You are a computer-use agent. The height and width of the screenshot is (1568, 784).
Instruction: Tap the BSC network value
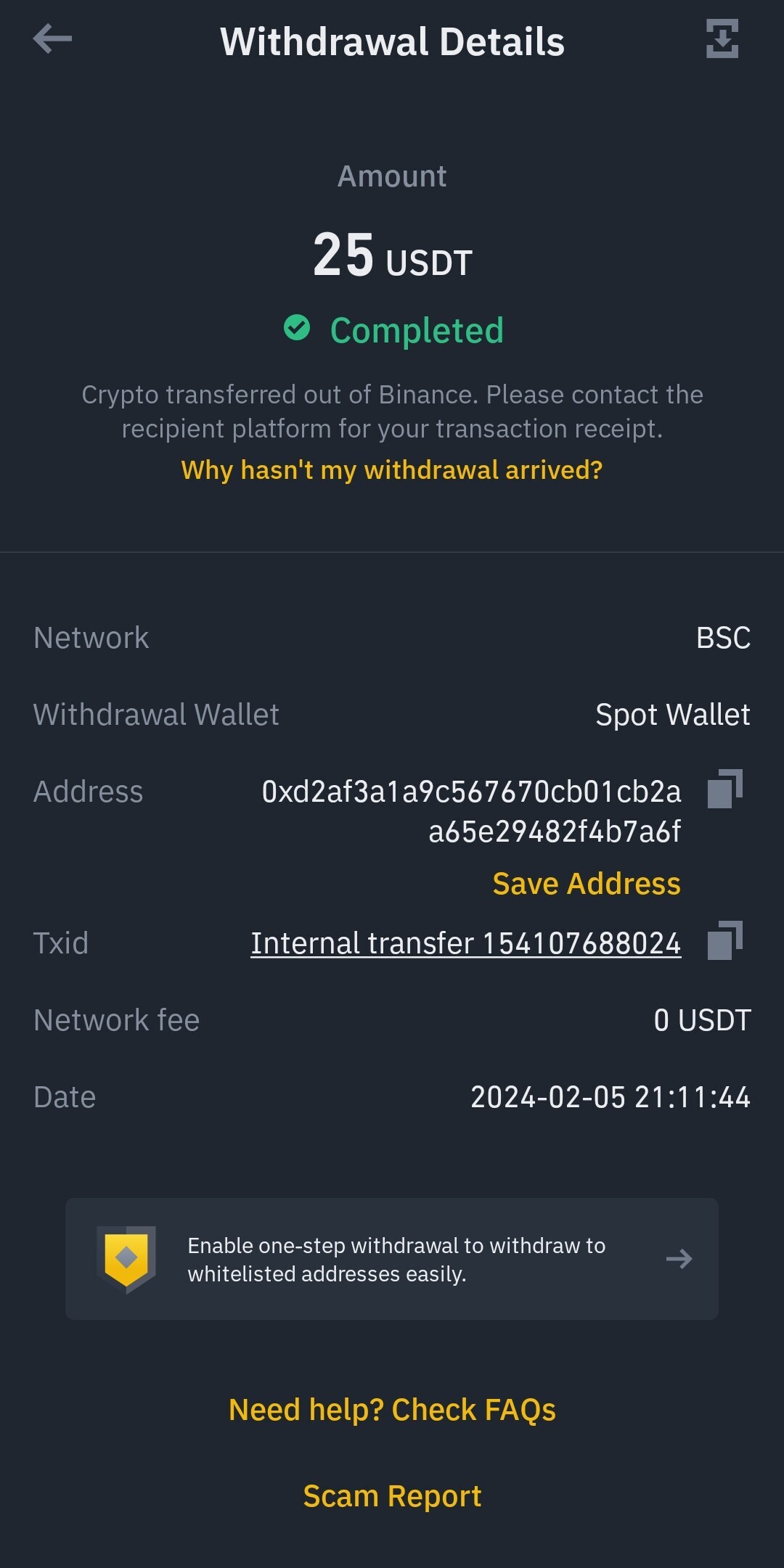click(x=723, y=638)
